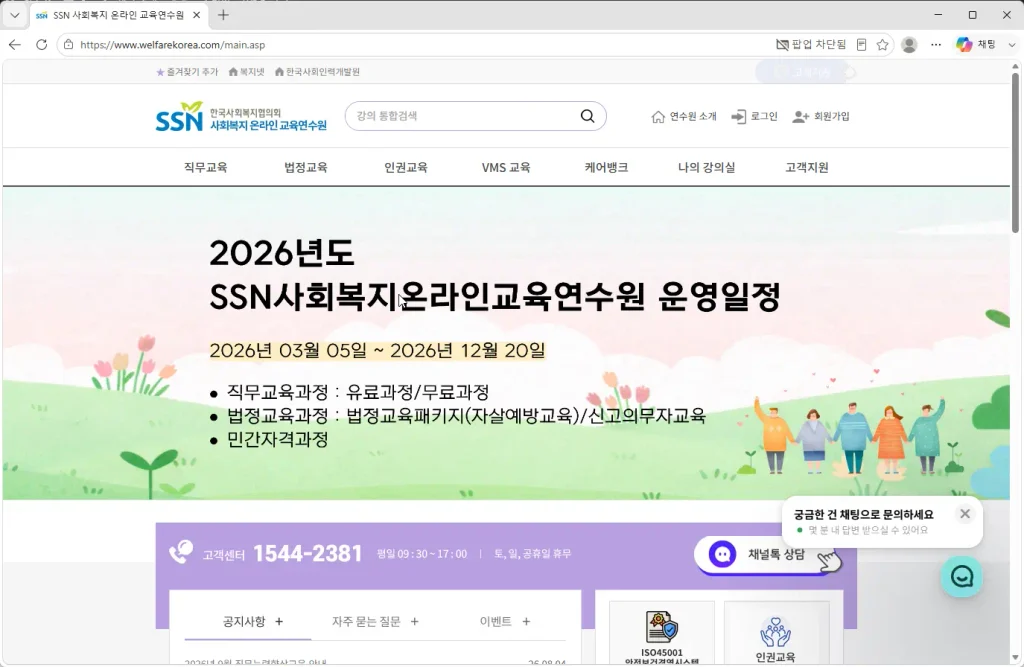Viewport: 1024px width, 667px height.
Task: Click the page vertical scrollbar thumb
Action: click(x=1016, y=152)
